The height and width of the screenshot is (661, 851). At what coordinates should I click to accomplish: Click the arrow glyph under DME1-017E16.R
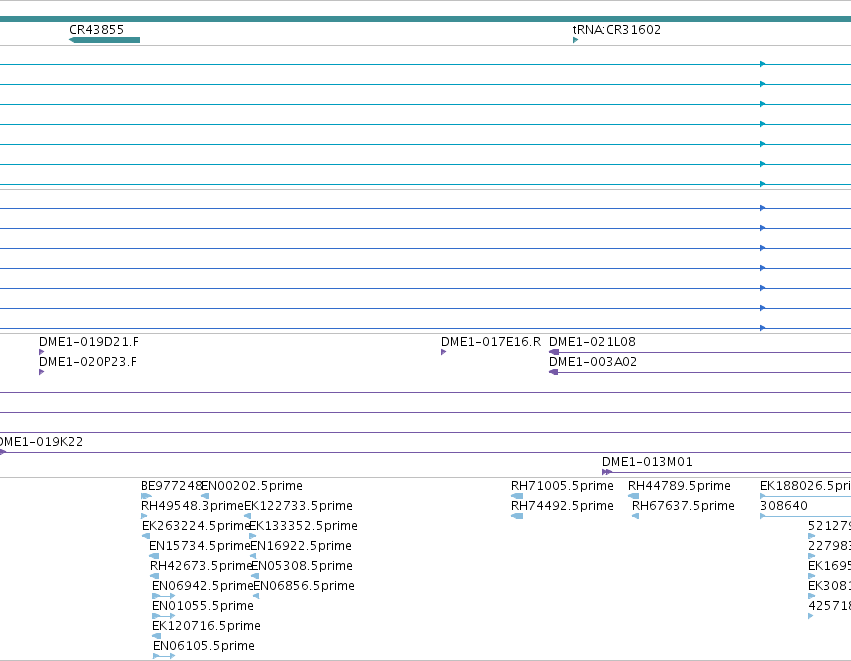pos(443,352)
